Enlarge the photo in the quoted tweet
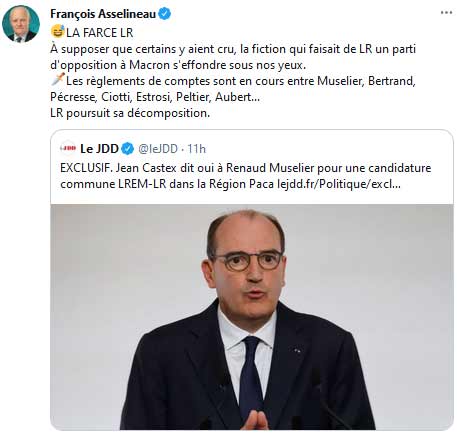This screenshot has width=457, height=434. coord(252,317)
